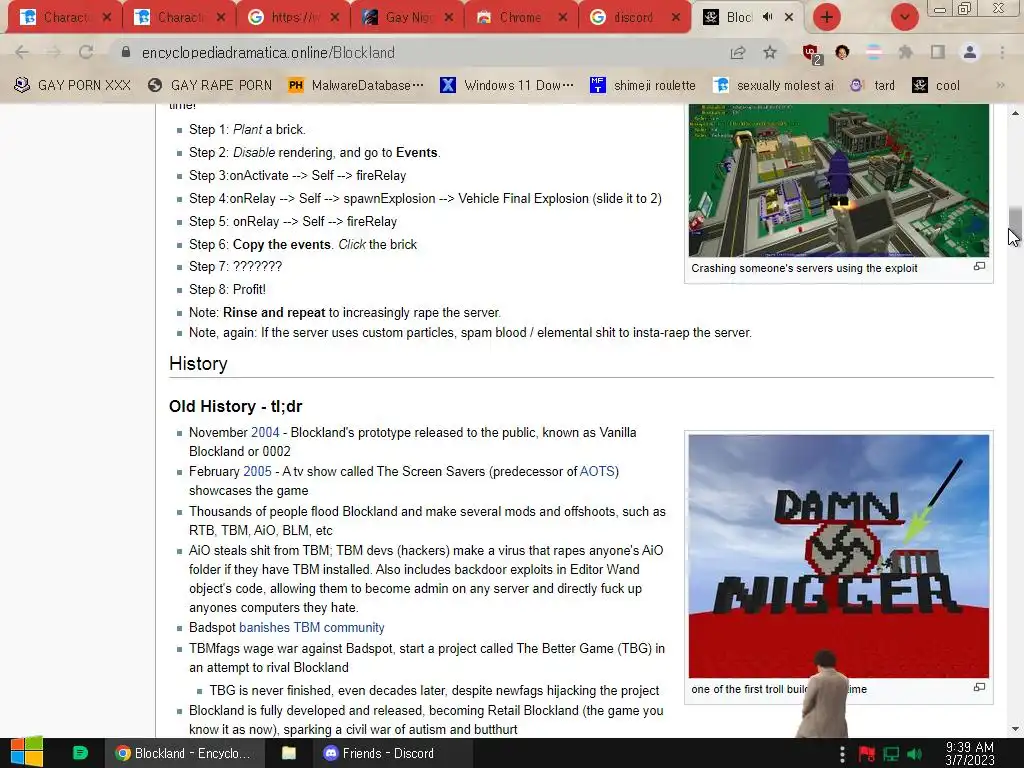Open the taskbar clock showing 9:39 AM

tap(970, 754)
